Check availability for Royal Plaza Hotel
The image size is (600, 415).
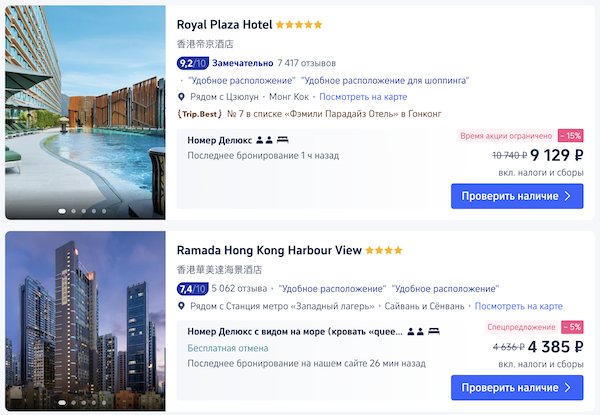[x=517, y=196]
